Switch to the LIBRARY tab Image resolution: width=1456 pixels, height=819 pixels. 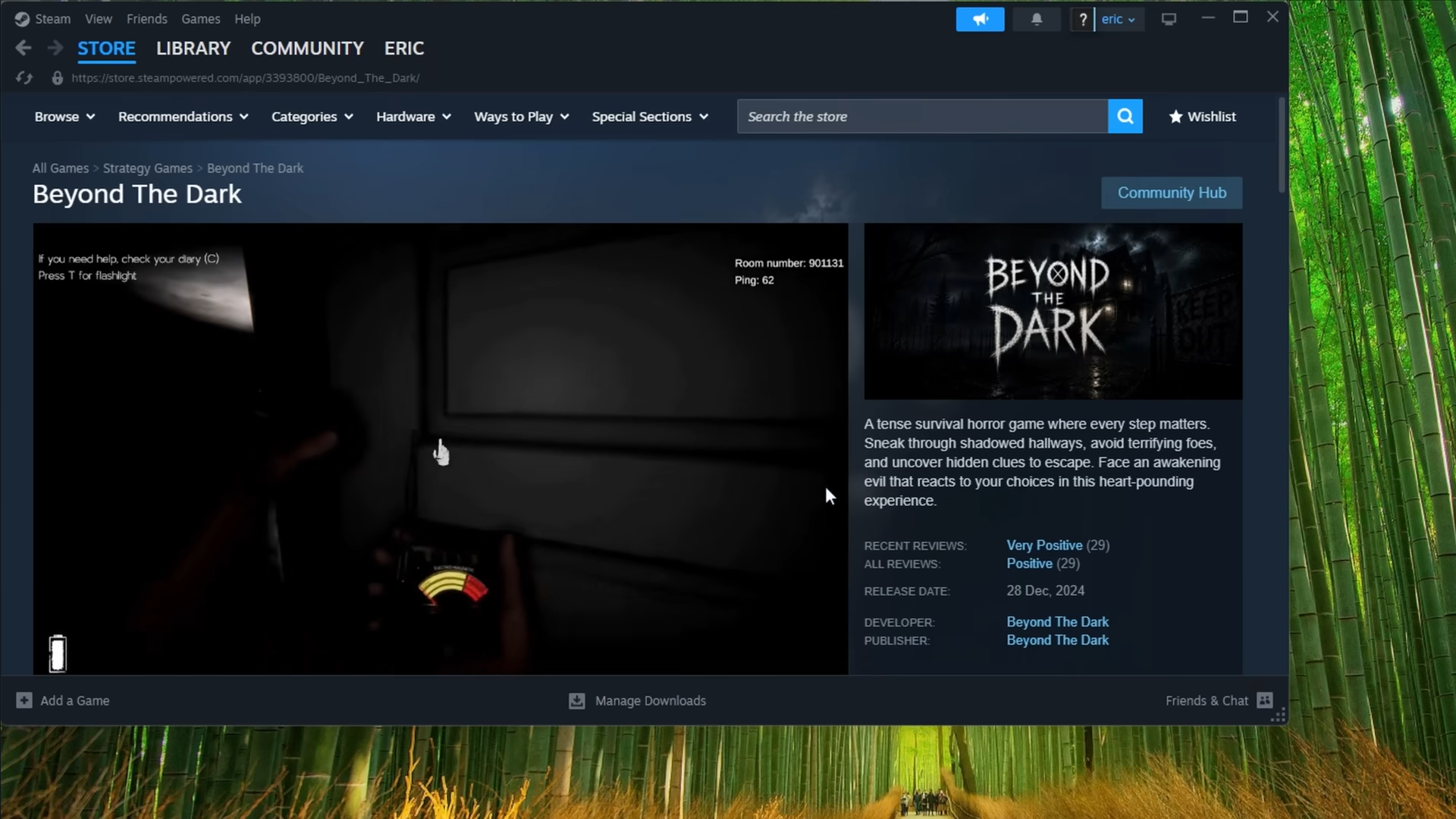click(x=193, y=49)
